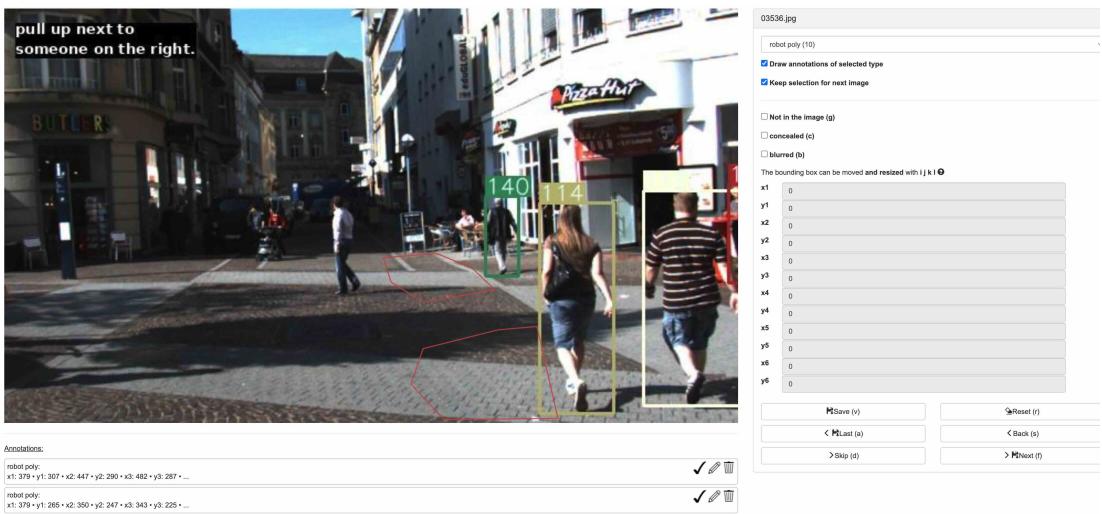Click the street image on the walking man in white
This screenshot has width=1102, height=514.
click(x=344, y=245)
